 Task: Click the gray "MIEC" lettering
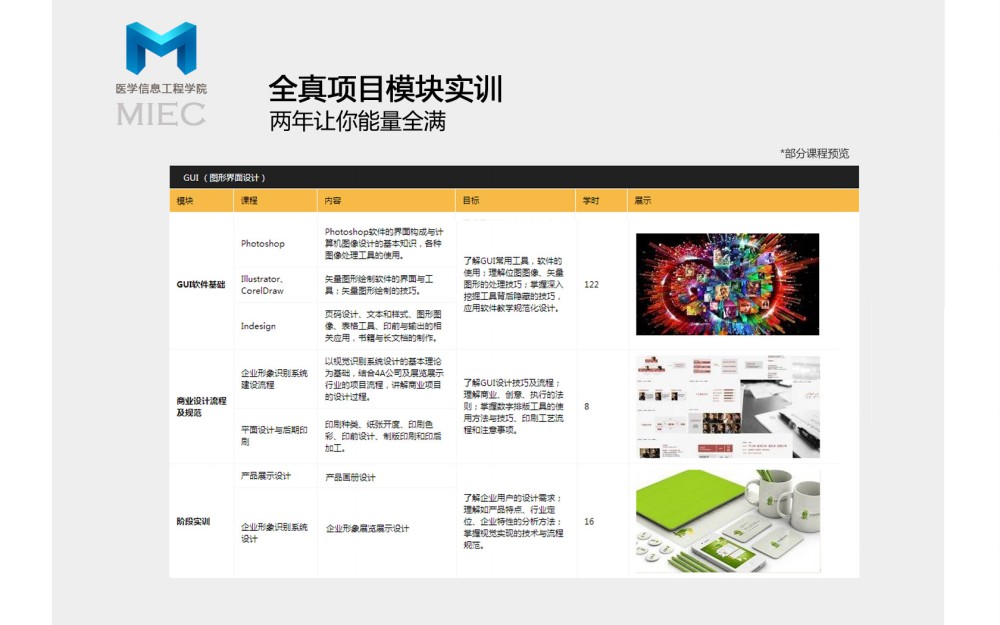(x=161, y=115)
